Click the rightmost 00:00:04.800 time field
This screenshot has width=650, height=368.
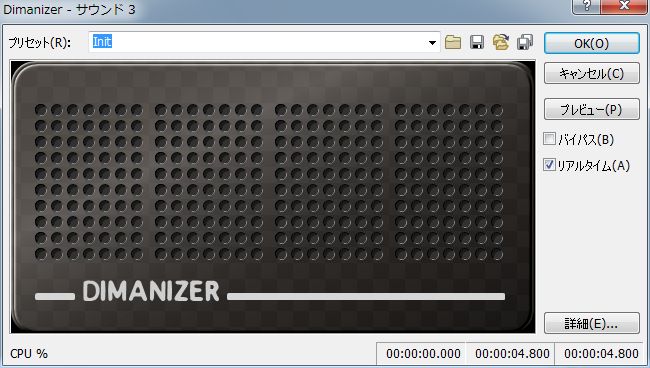click(601, 353)
